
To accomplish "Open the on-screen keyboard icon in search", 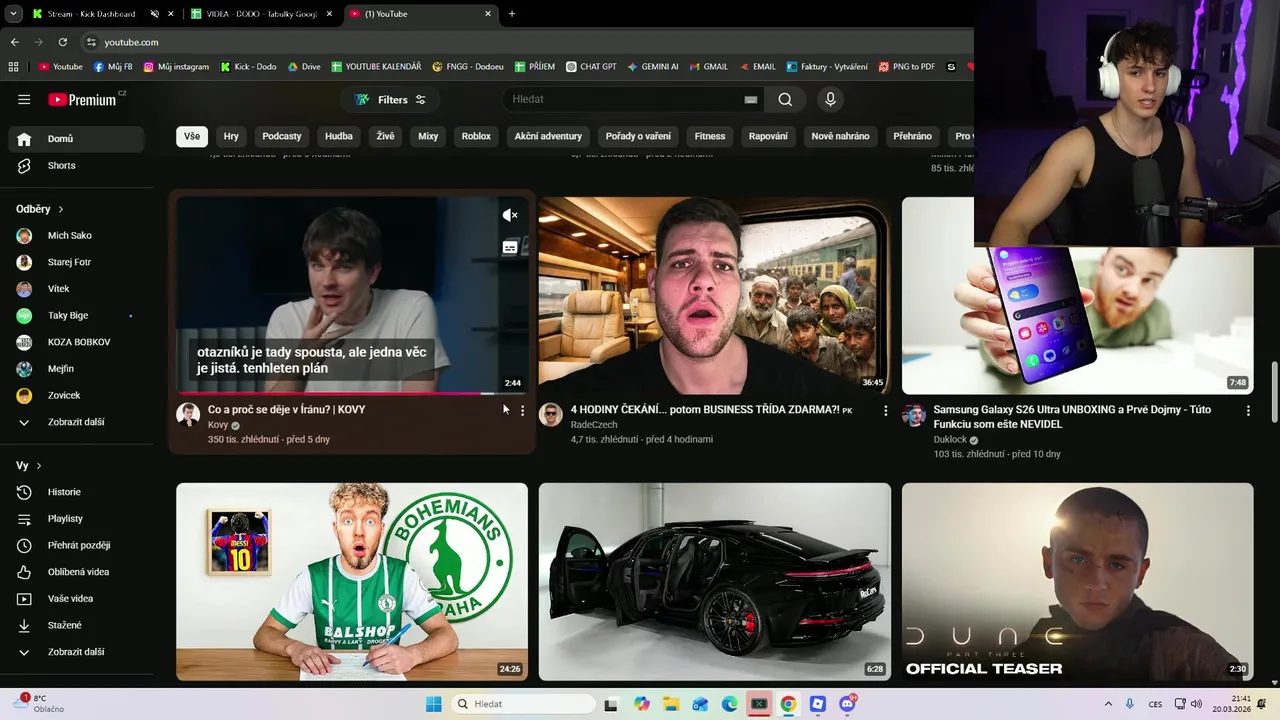I will [750, 100].
